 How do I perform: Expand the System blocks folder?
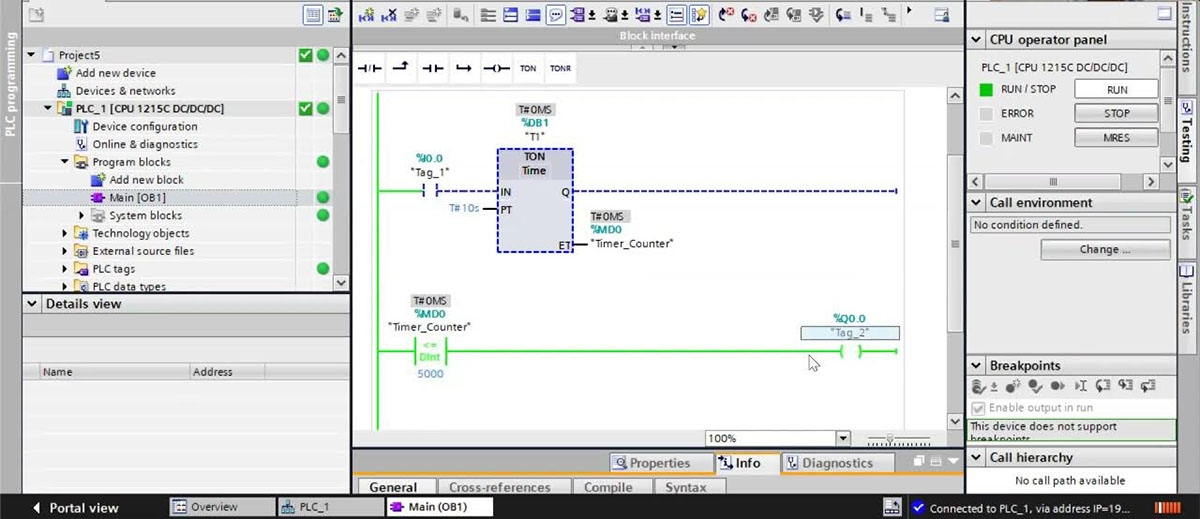pos(82,215)
